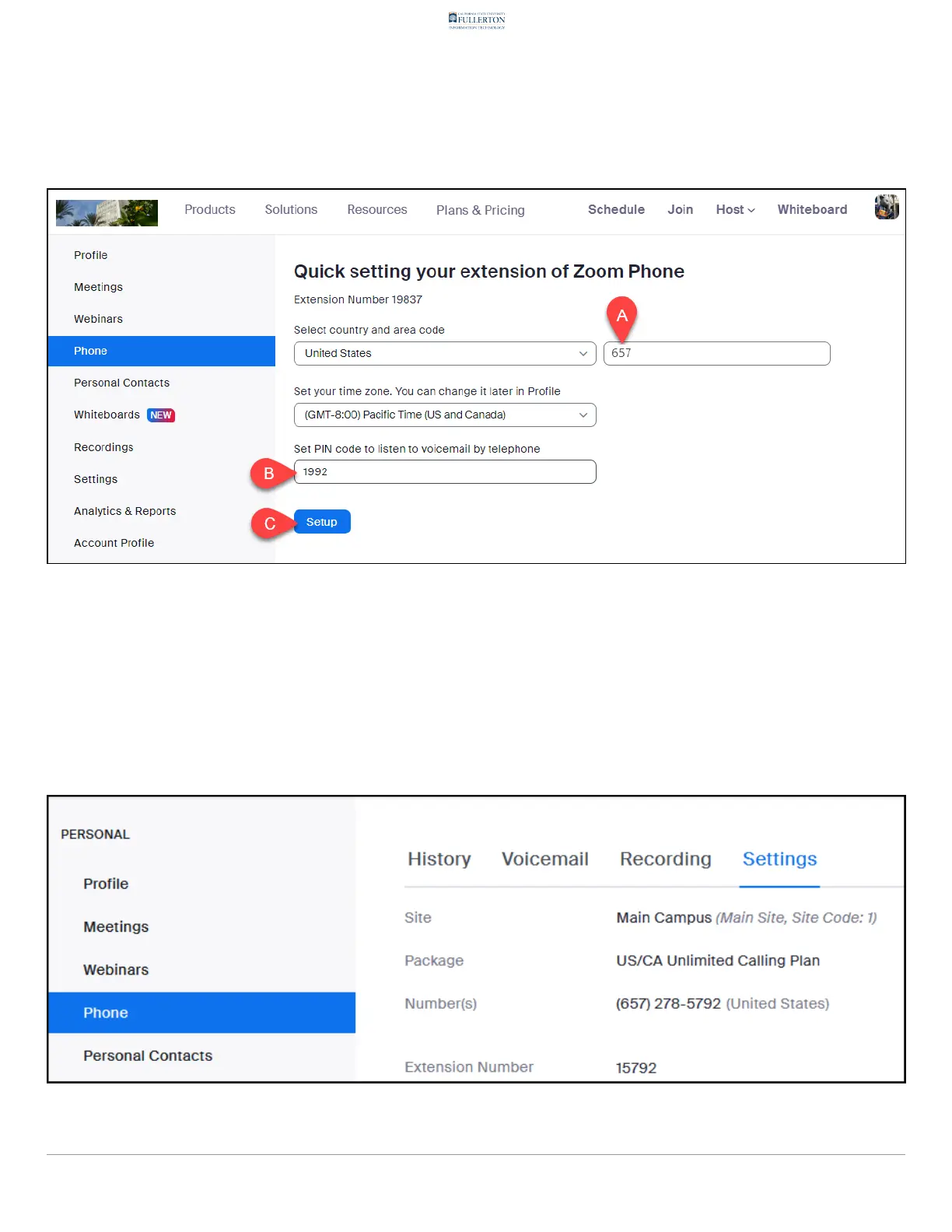
Task: Switch to the Settings tab
Action: coord(779,859)
